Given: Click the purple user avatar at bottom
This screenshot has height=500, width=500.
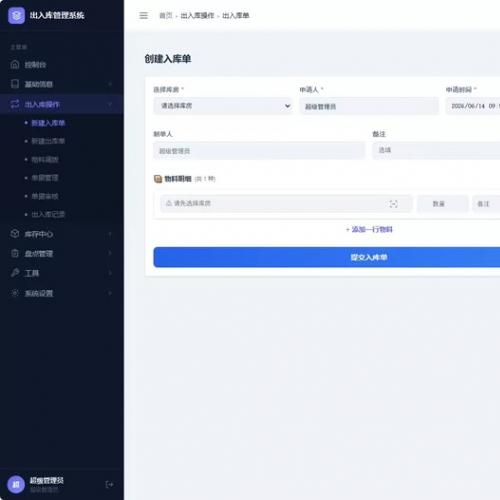Looking at the screenshot, I should [16, 484].
